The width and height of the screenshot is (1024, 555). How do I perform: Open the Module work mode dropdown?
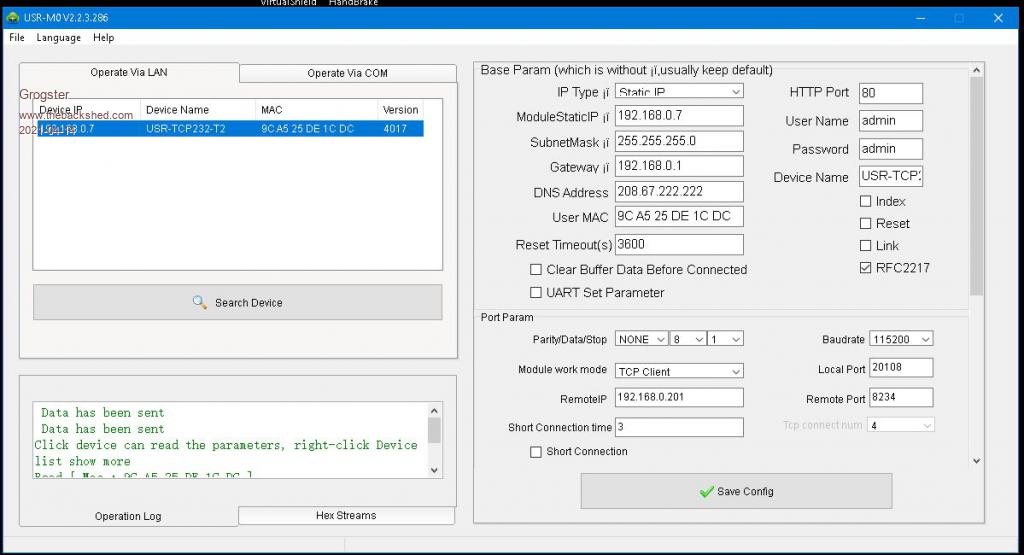coord(679,371)
